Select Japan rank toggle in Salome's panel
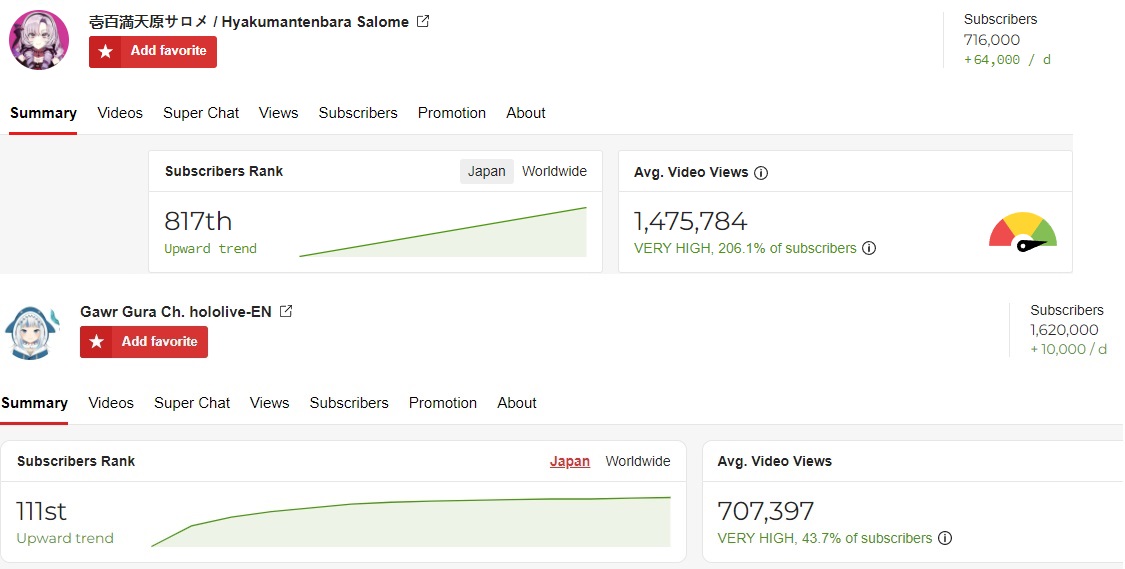 486,171
